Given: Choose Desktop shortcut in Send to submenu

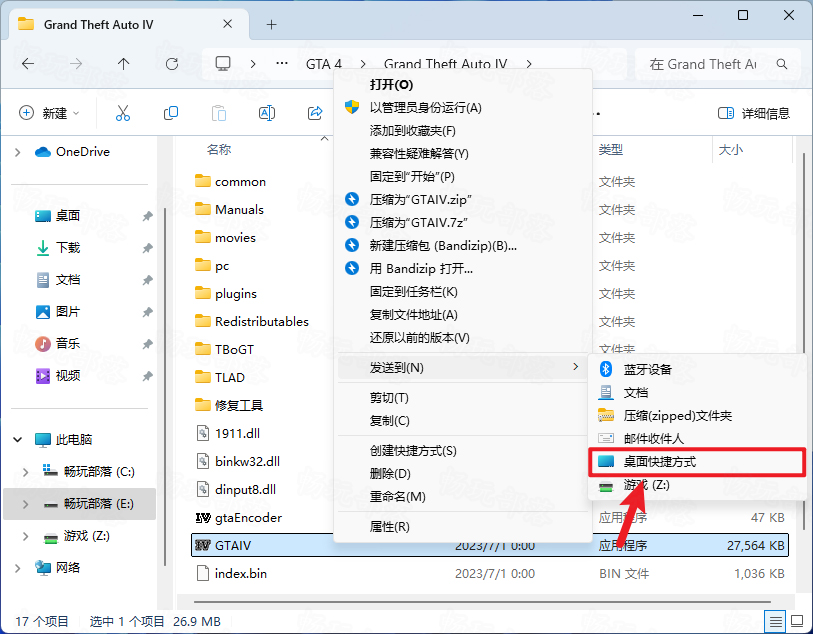Looking at the screenshot, I should 697,462.
